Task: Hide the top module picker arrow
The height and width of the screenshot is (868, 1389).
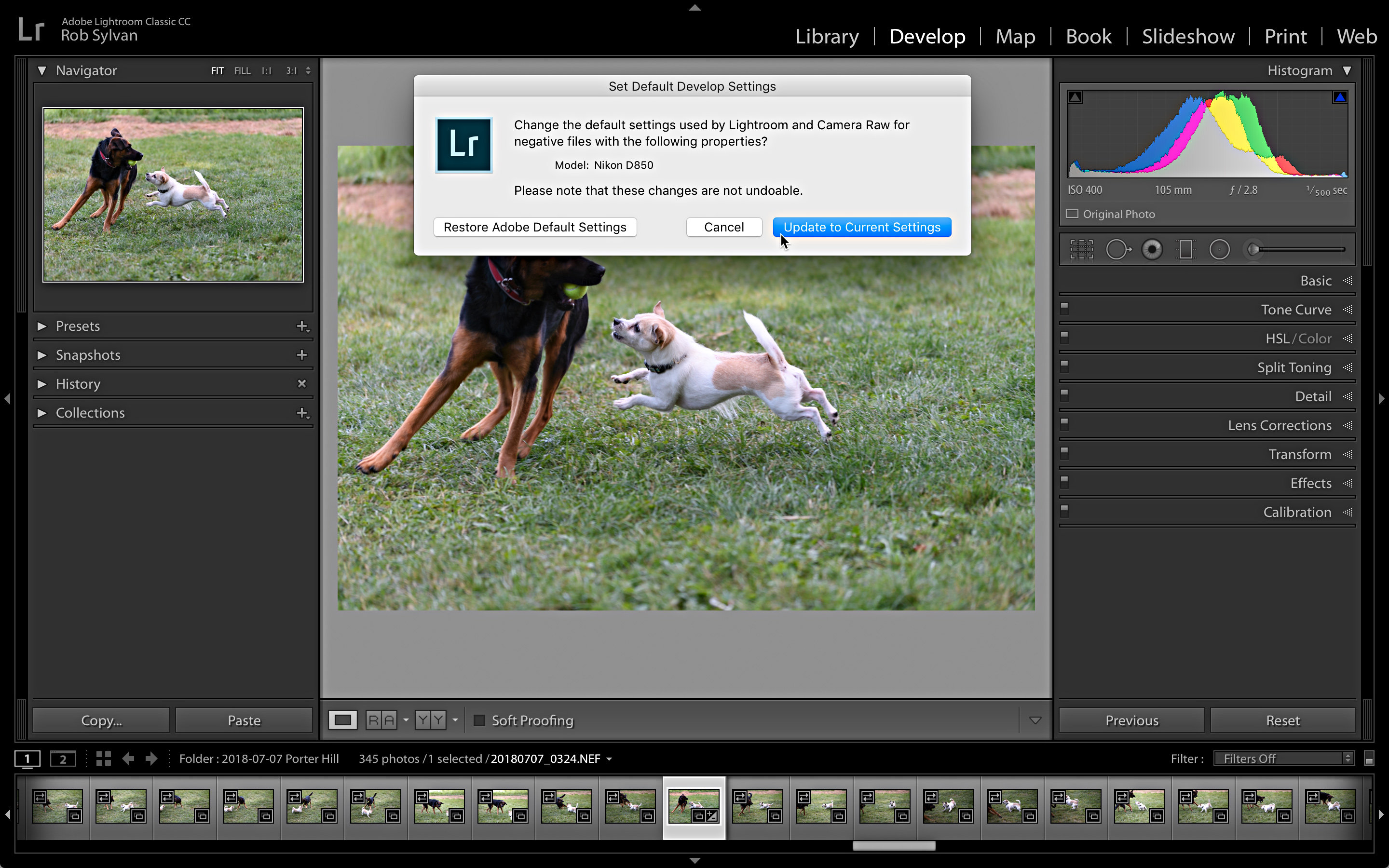Action: (694, 7)
